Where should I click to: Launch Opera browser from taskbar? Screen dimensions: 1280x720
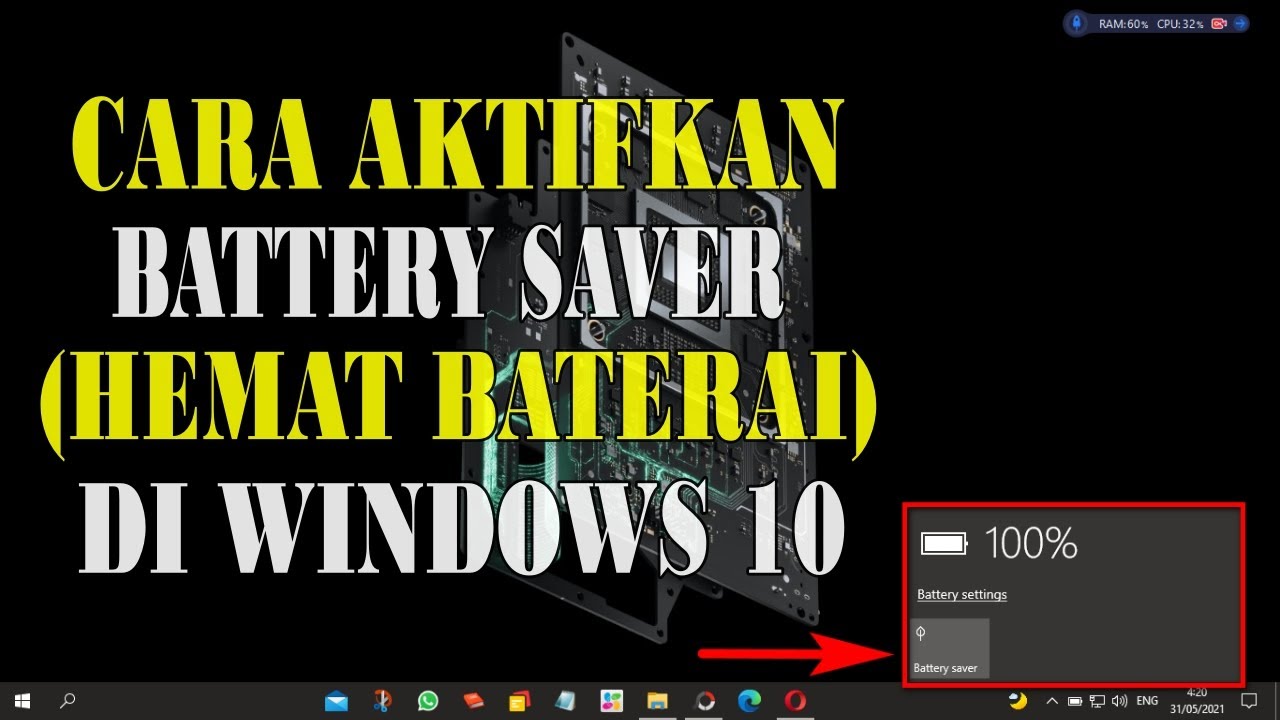point(795,701)
